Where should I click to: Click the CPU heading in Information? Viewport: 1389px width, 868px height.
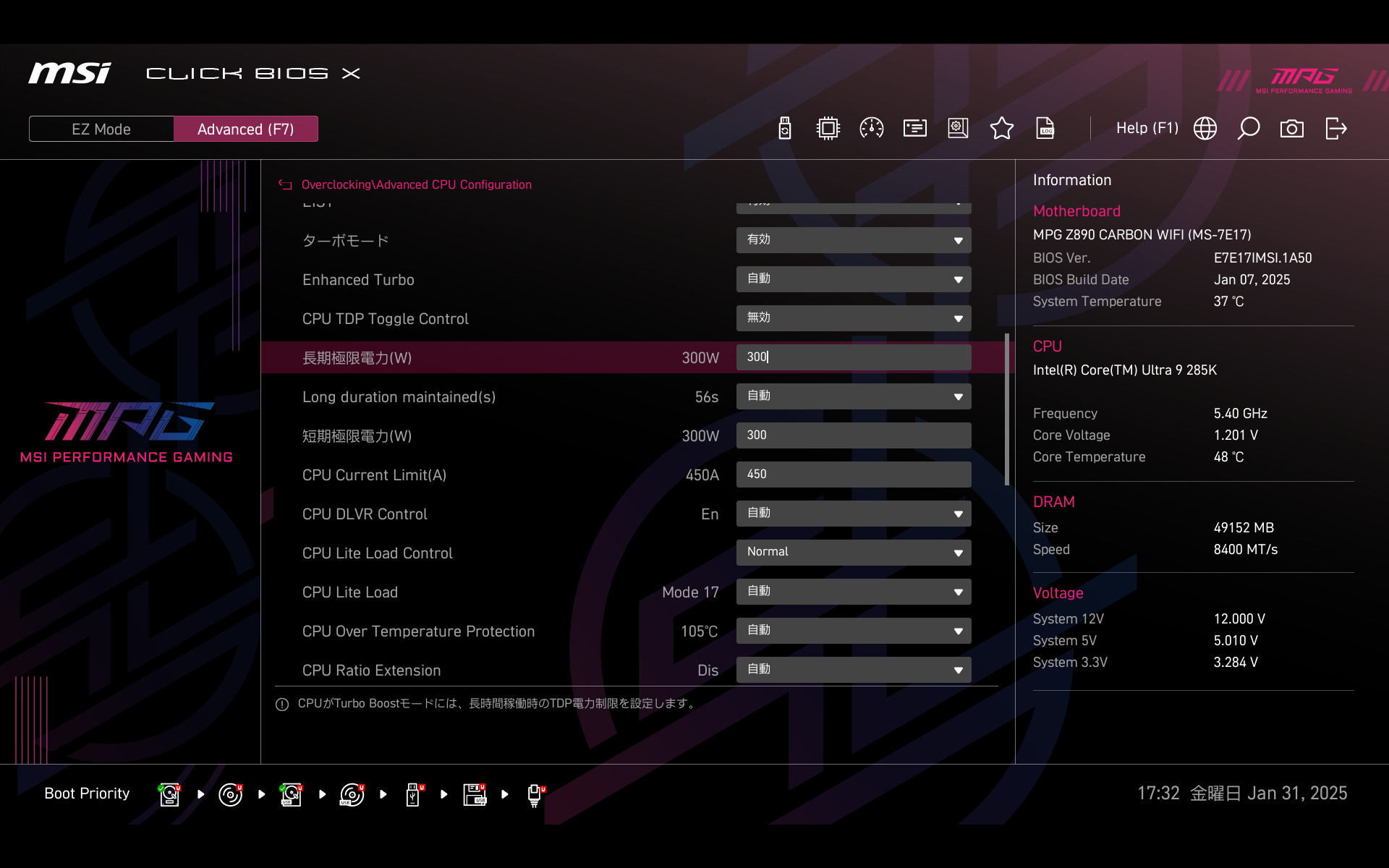[x=1047, y=346]
